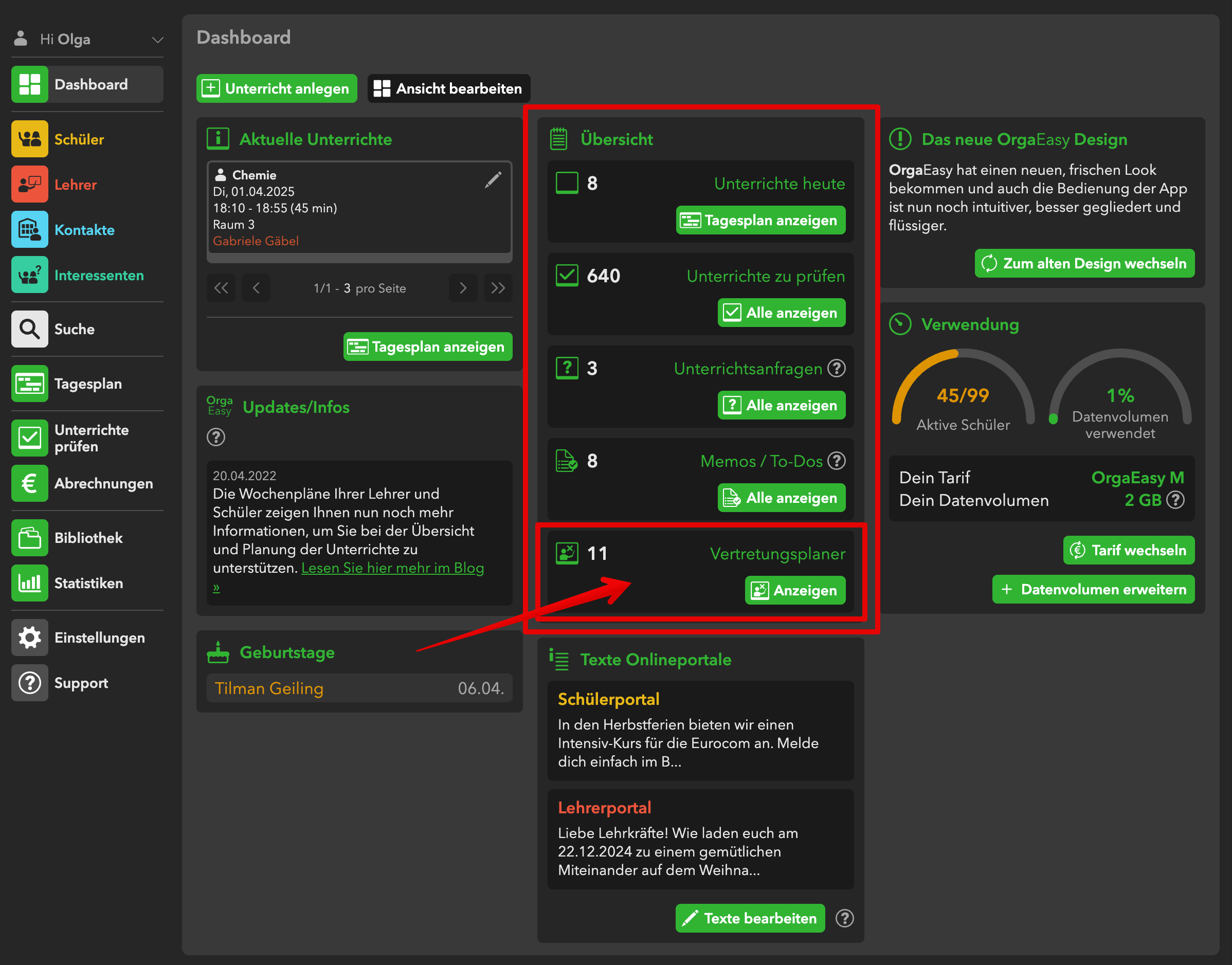The height and width of the screenshot is (965, 1232).
Task: Click the OrgaEasy M tariff name
Action: click(1137, 478)
